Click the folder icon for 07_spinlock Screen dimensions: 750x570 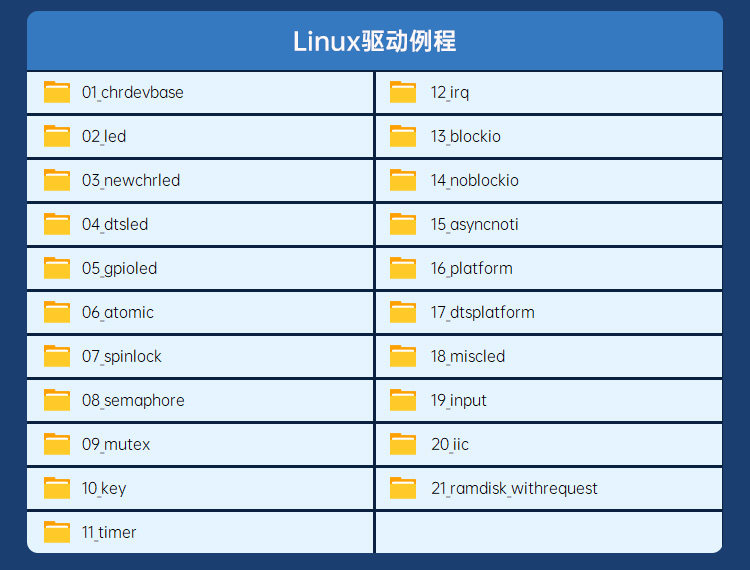coord(57,356)
